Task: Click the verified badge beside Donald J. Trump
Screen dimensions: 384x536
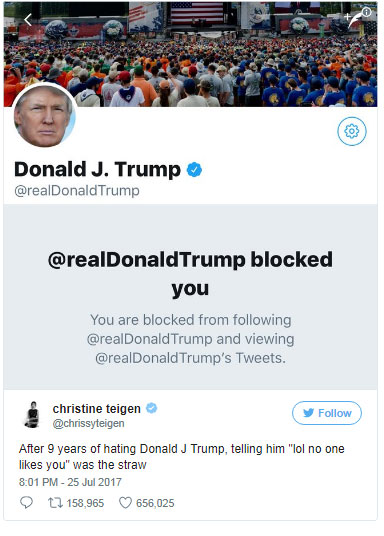Action: 194,170
